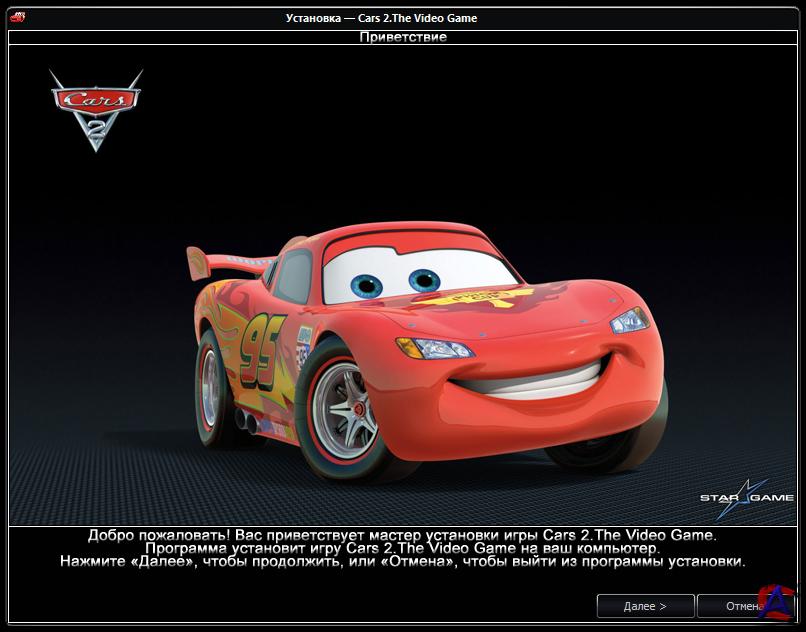
Task: Click the Star Game logo
Action: [746, 497]
